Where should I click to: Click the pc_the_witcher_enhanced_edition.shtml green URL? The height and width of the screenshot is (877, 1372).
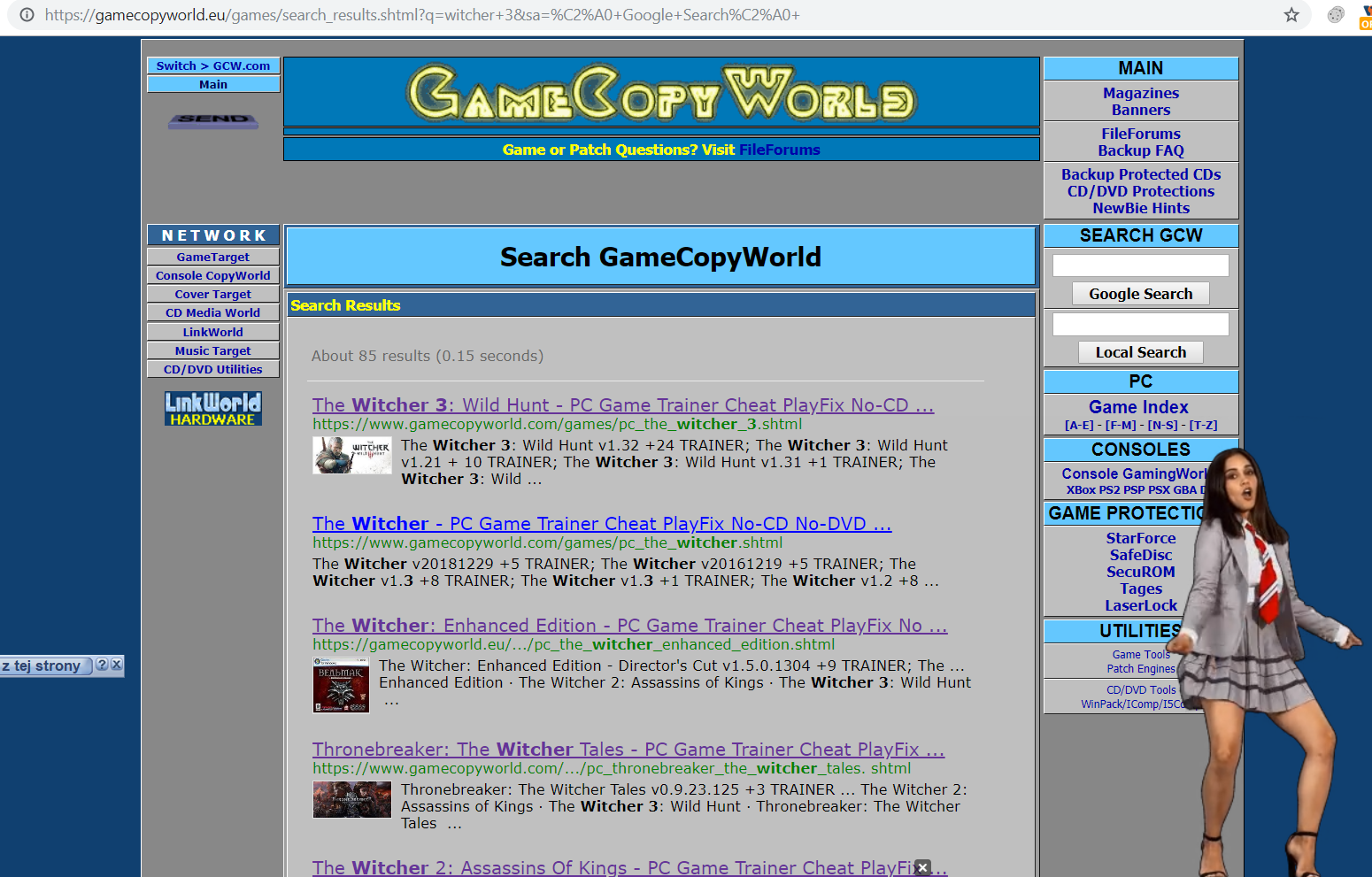coord(574,644)
